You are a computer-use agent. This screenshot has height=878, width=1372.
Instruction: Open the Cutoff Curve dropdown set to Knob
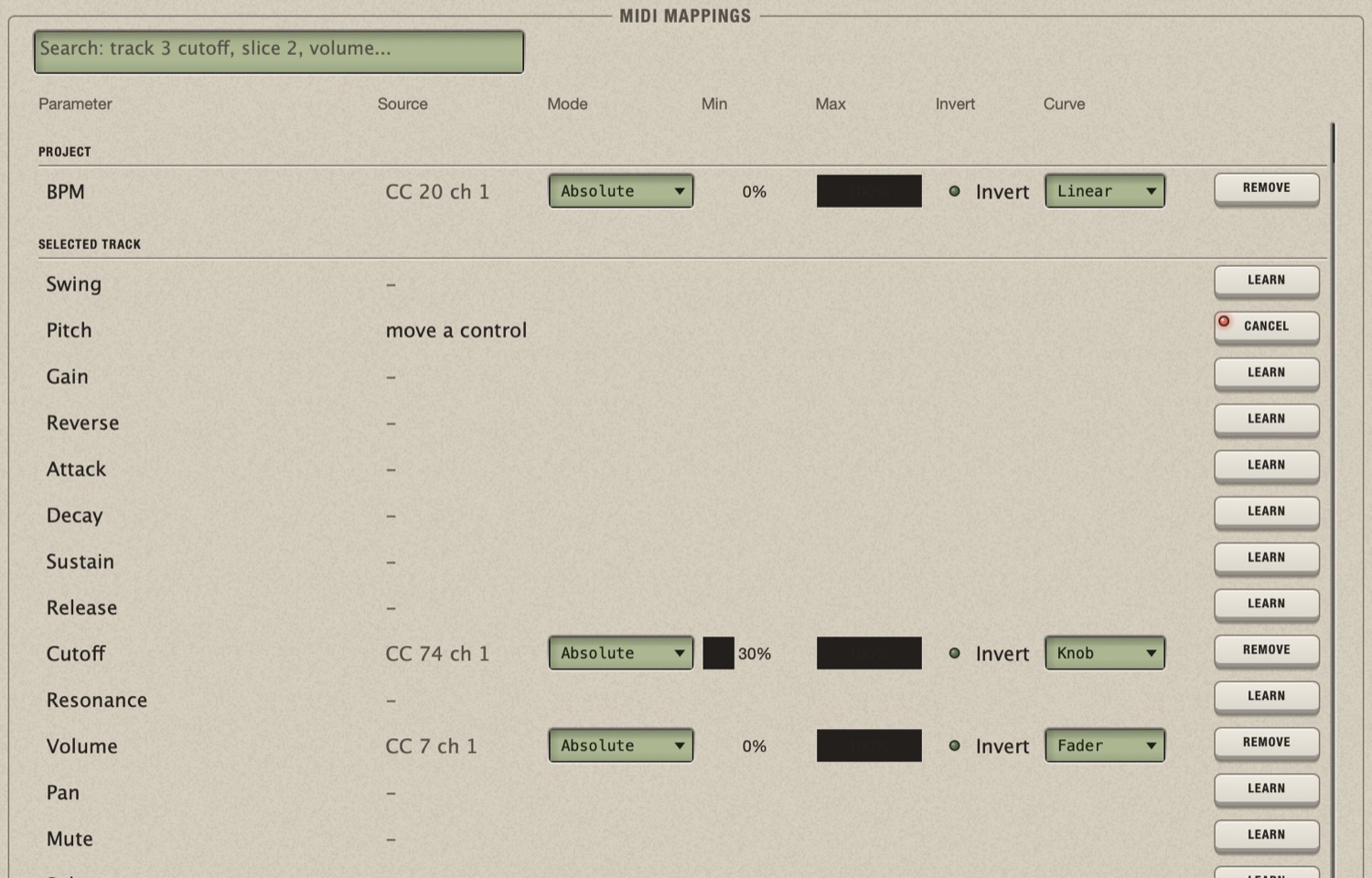[1105, 653]
